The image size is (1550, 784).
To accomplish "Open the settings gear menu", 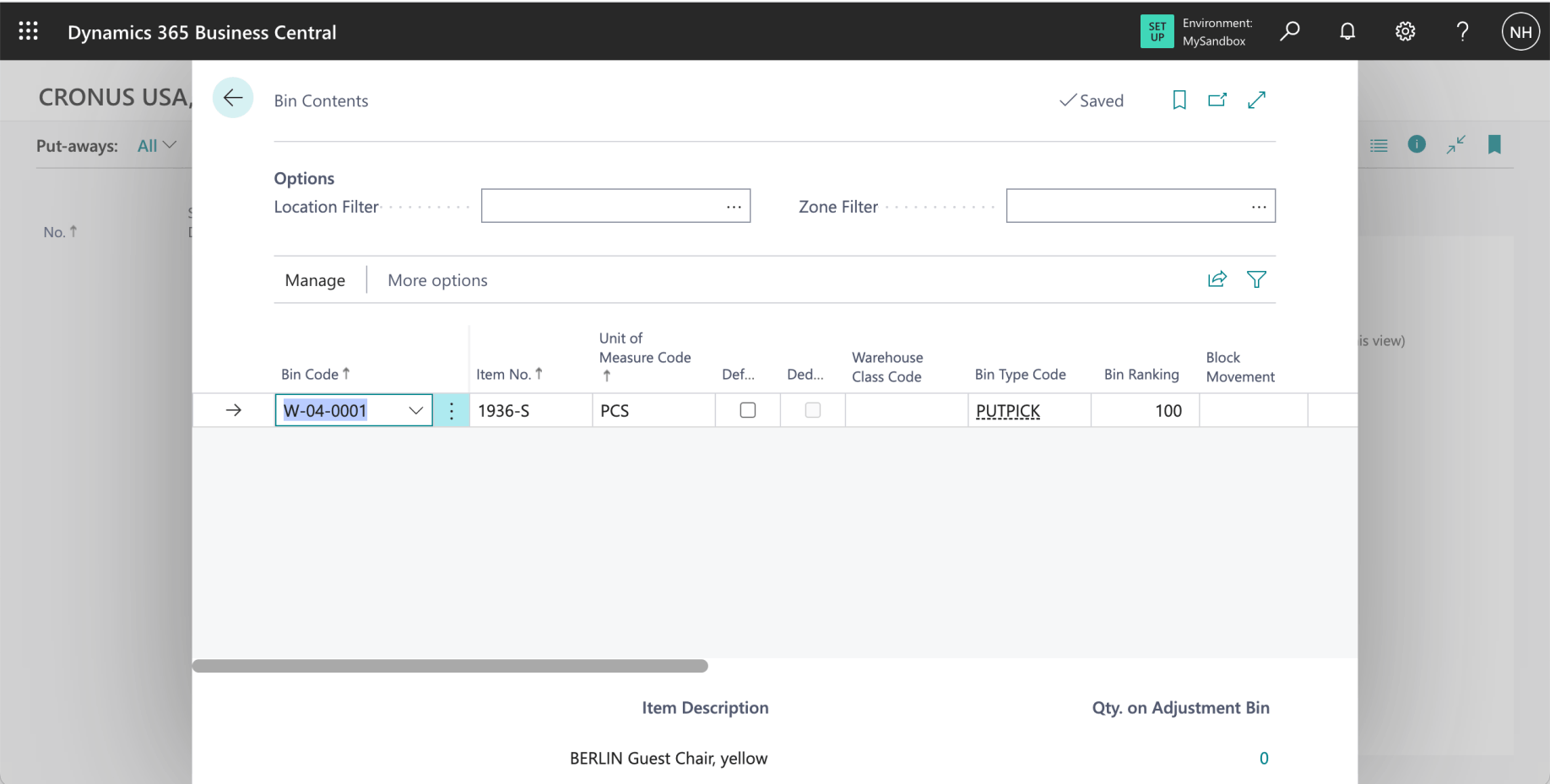I will click(1405, 32).
